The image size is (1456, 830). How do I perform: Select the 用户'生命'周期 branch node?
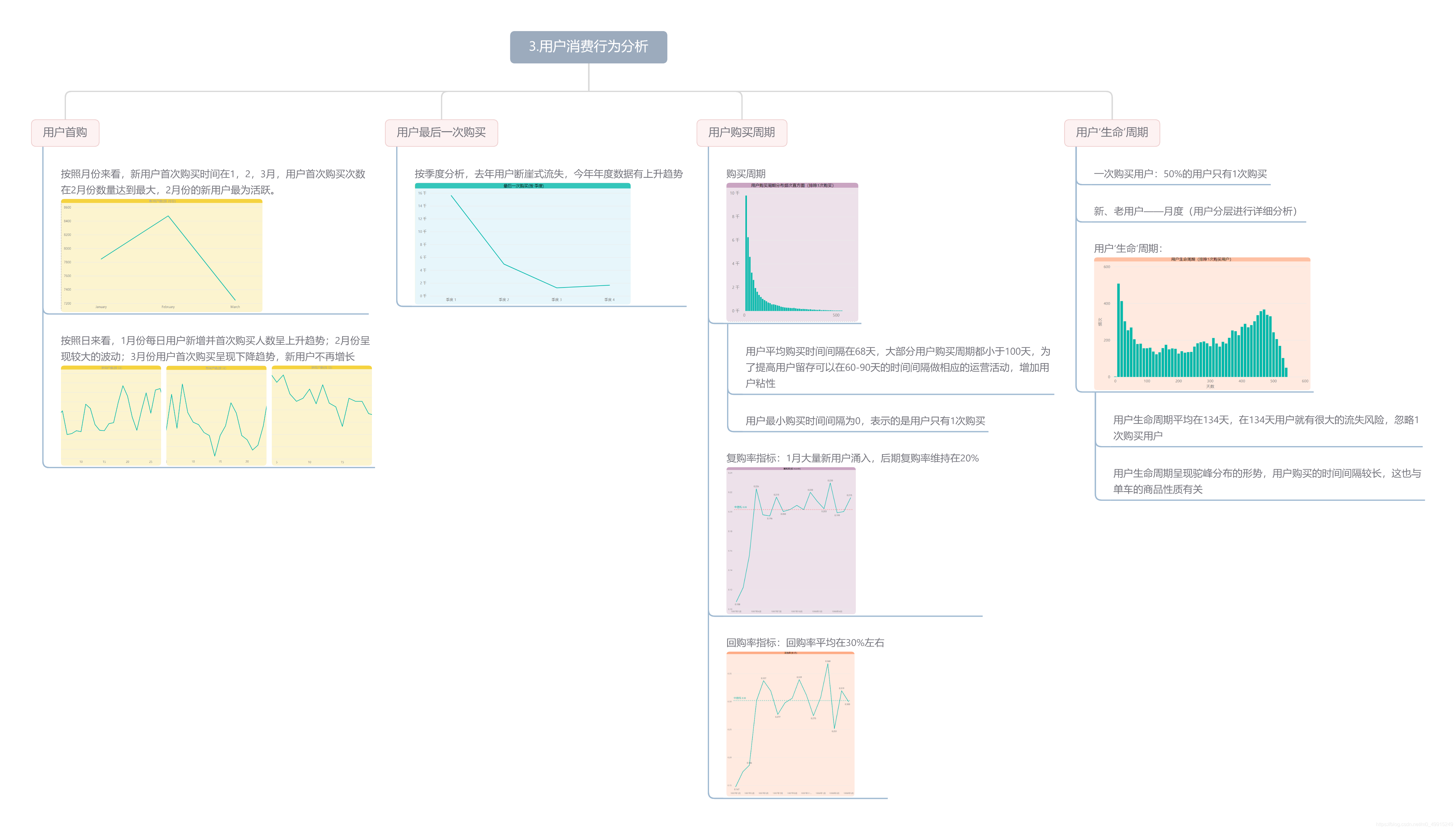tap(1112, 133)
